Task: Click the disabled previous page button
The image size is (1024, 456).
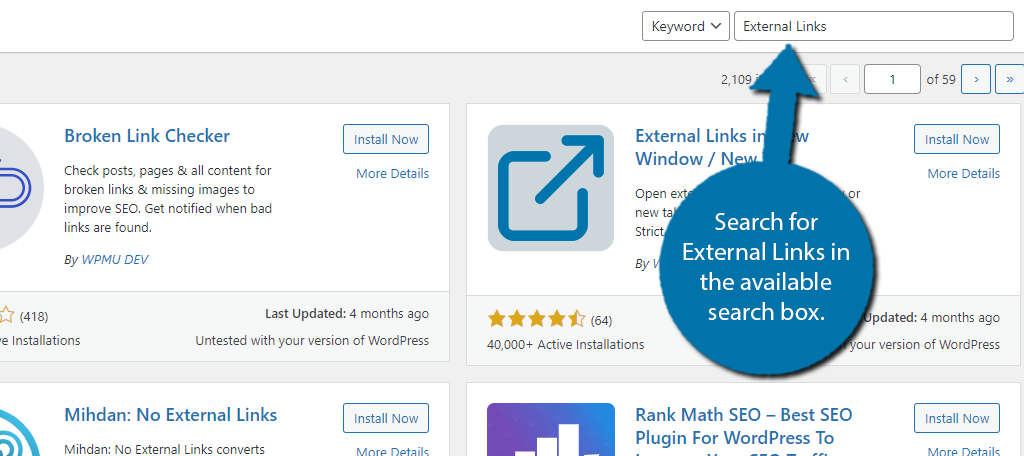Action: point(845,79)
